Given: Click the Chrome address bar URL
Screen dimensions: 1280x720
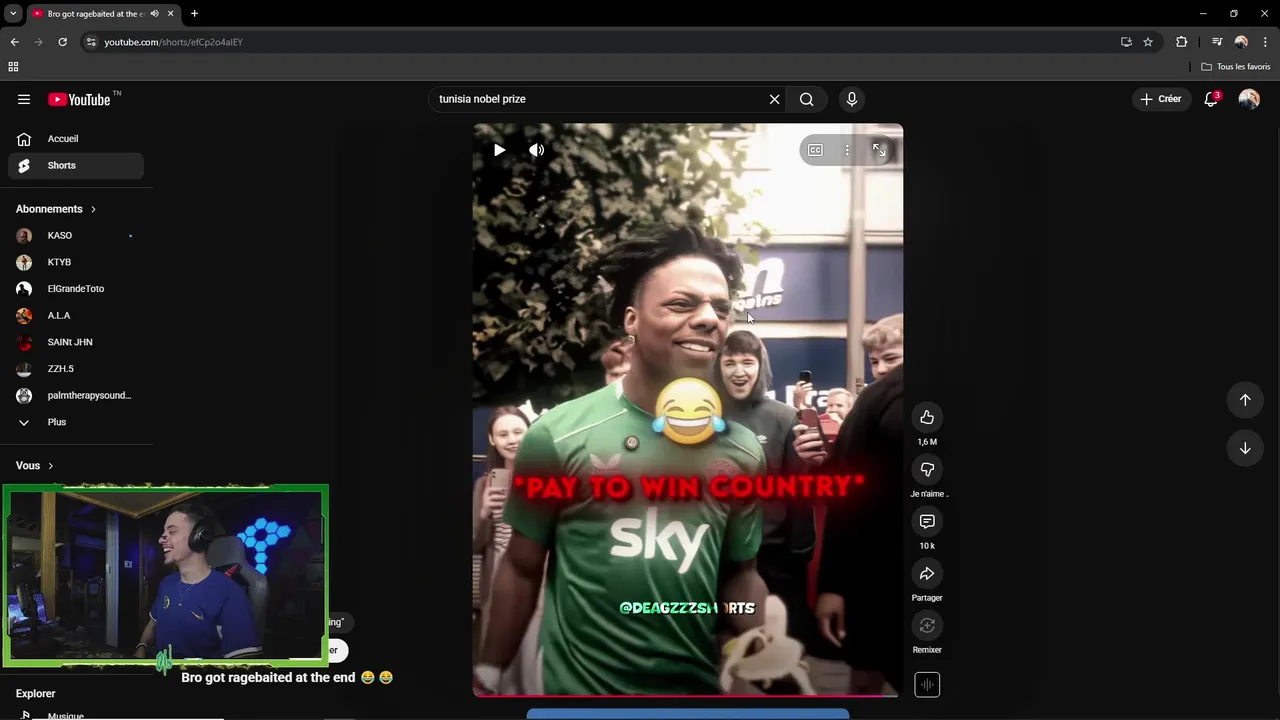Looking at the screenshot, I should (x=173, y=42).
